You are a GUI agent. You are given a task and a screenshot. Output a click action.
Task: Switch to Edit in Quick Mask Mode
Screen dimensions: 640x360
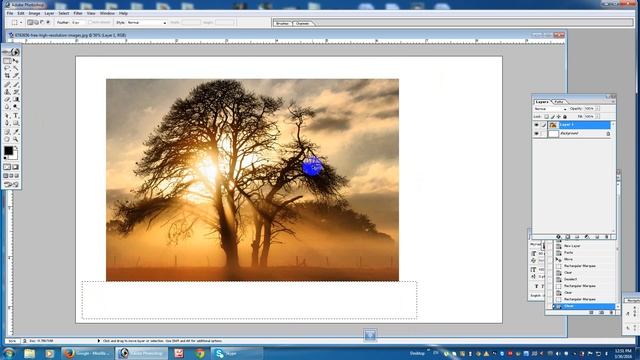16,167
